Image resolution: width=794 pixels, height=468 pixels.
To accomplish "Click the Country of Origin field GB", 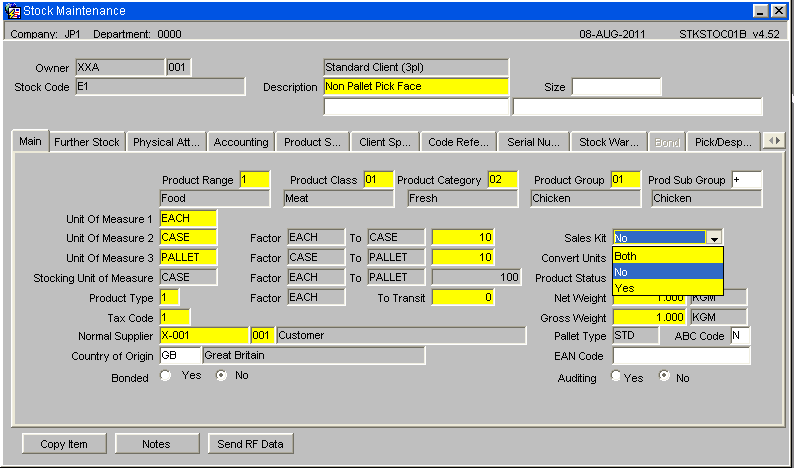I will click(x=180, y=356).
